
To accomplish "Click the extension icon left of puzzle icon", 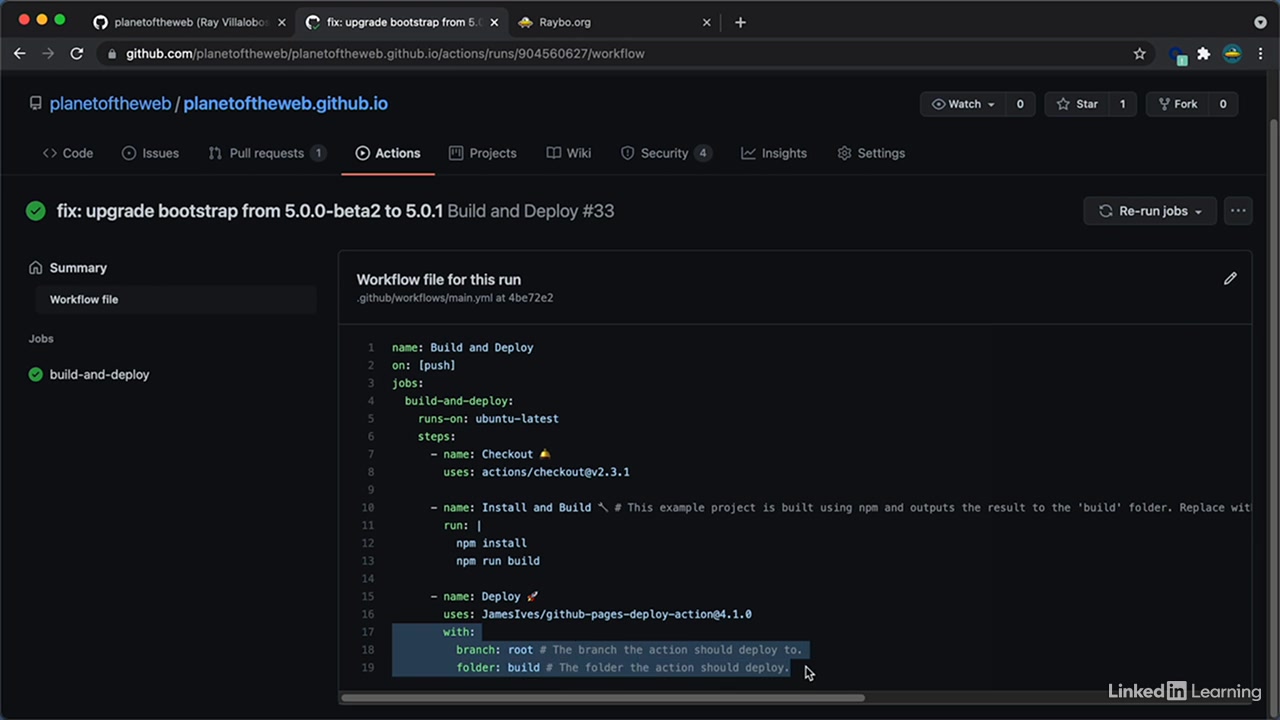I will click(x=1177, y=55).
